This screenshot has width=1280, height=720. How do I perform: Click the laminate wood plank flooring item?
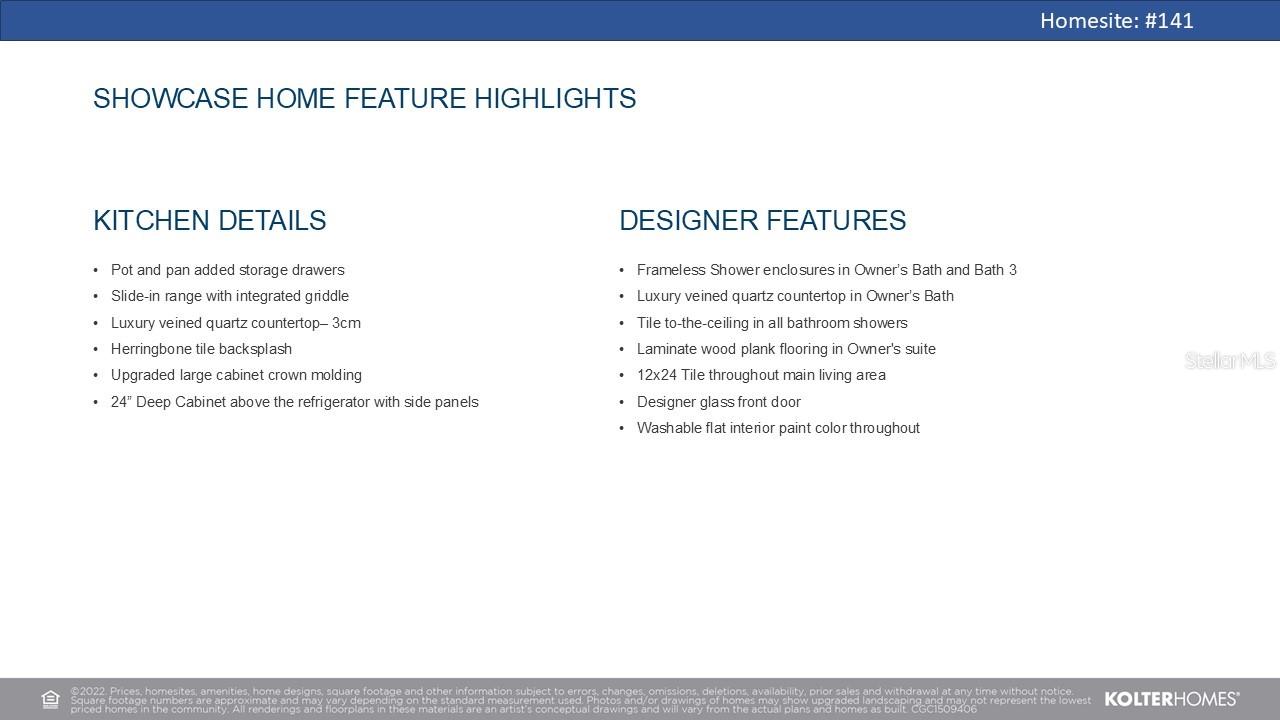786,349
